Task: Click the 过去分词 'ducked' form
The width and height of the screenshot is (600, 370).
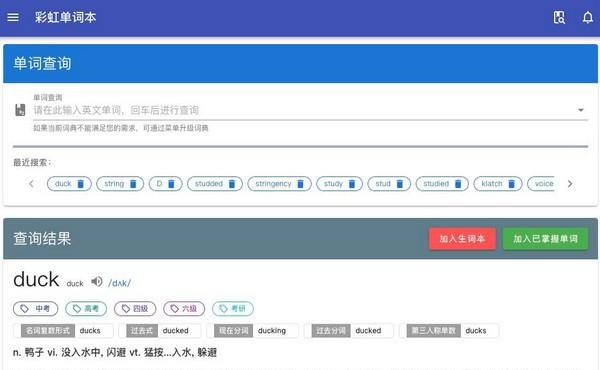Action: [x=349, y=331]
